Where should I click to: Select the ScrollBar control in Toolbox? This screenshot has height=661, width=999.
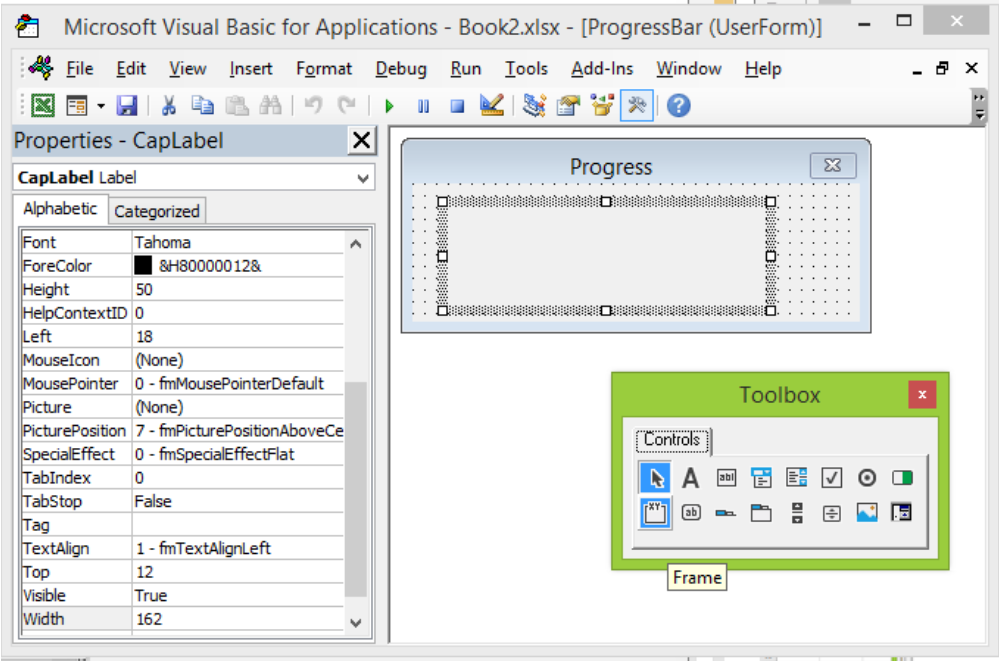click(796, 512)
